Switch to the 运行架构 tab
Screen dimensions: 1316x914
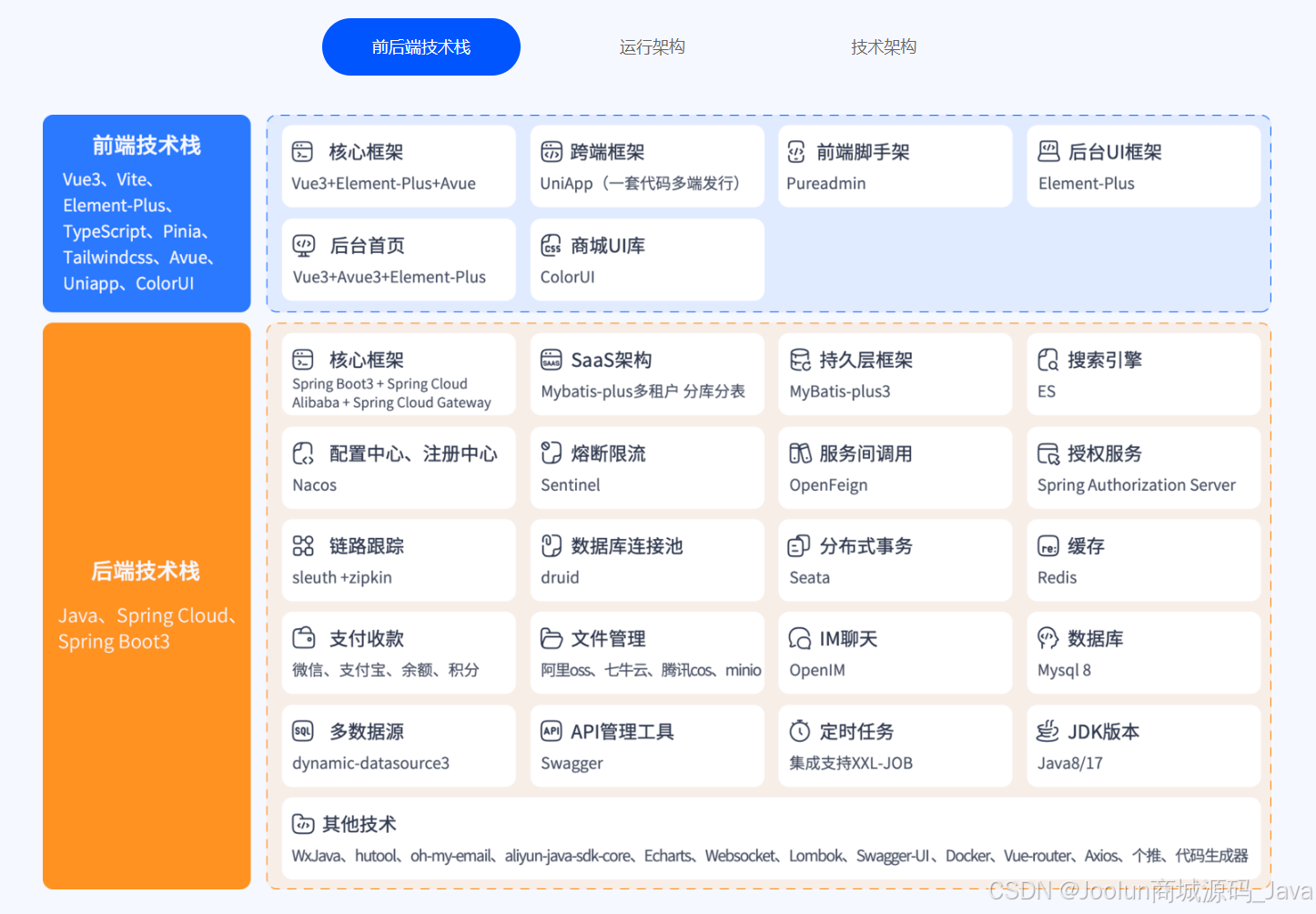pyautogui.click(x=651, y=46)
